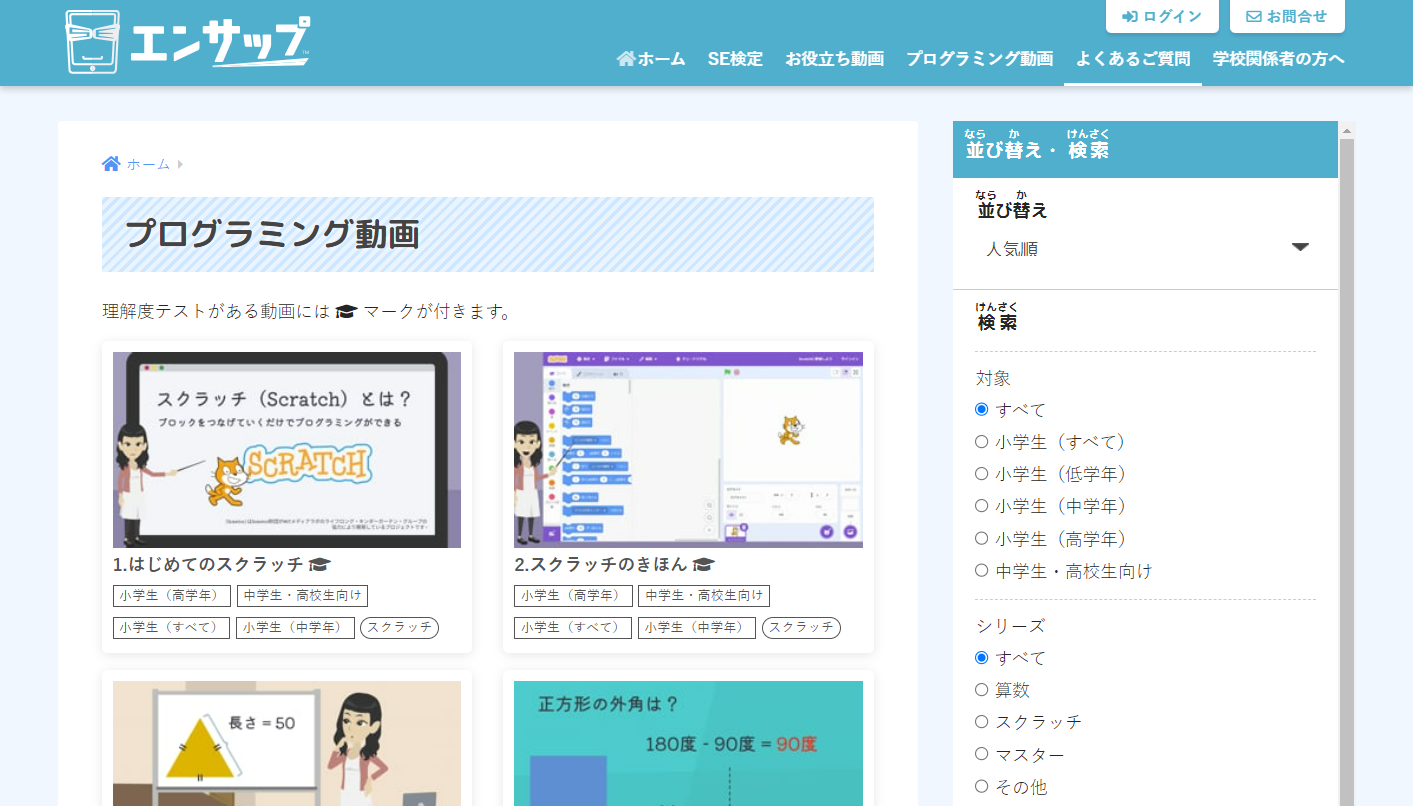
Task: Click スクラッチ tag under 1.はじめてのスクラッチ
Action: (399, 628)
